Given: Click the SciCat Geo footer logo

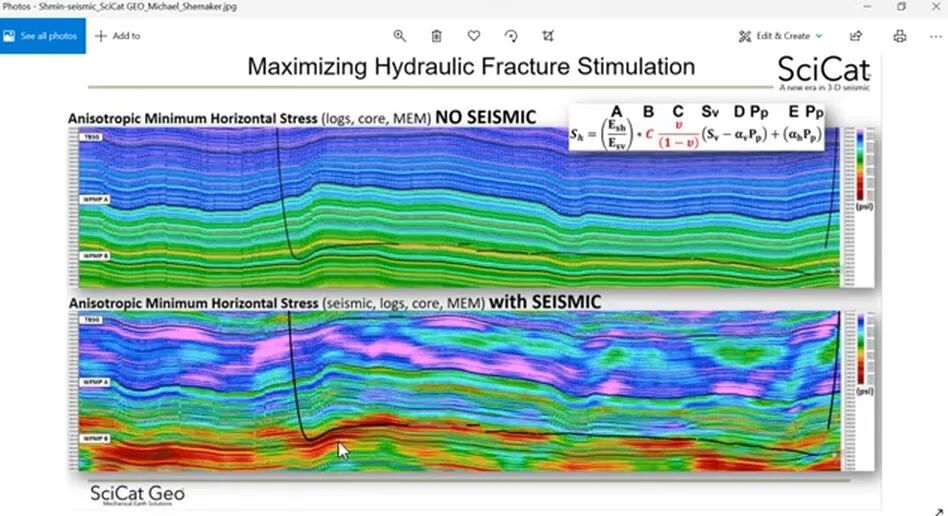Looking at the screenshot, I should (137, 495).
